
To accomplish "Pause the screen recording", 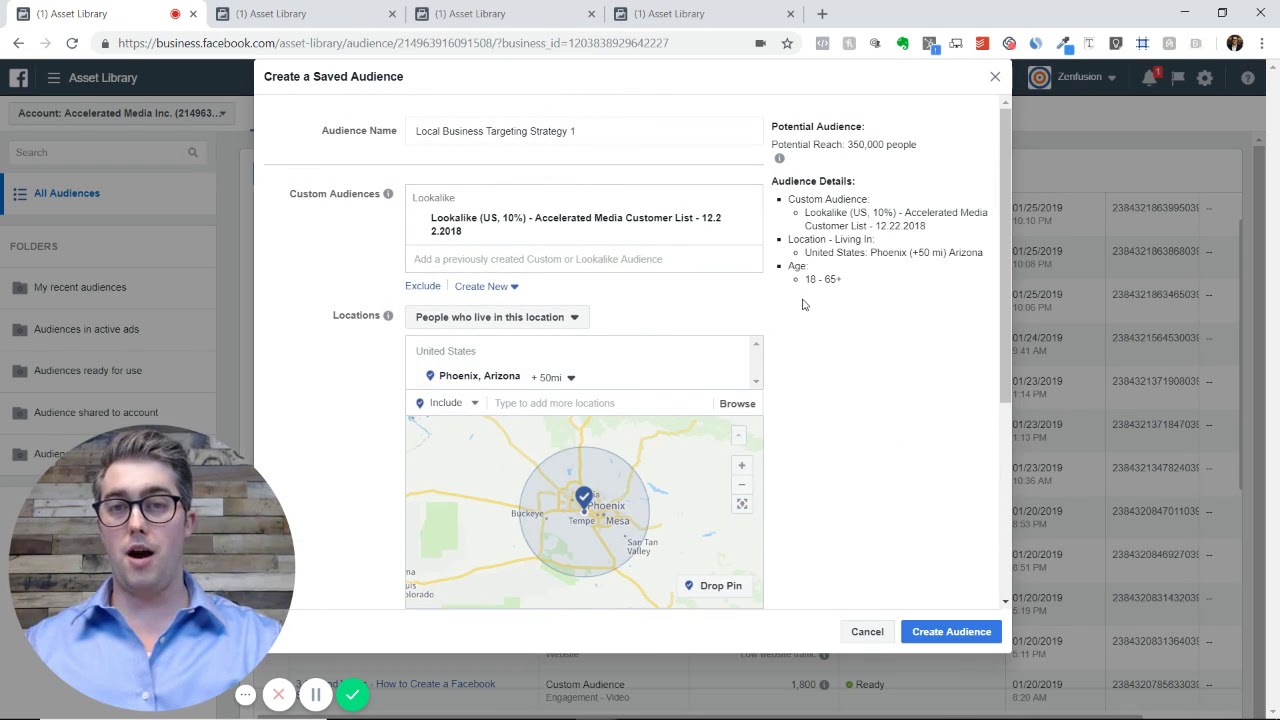I will [x=315, y=695].
